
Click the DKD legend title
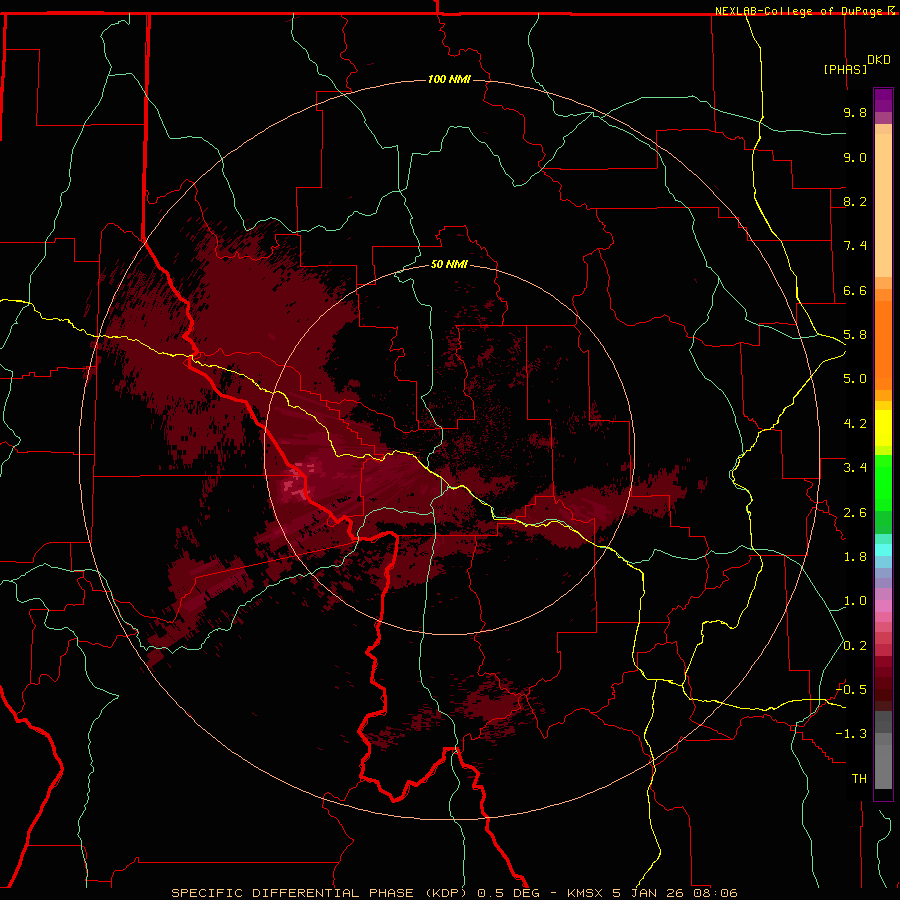click(879, 60)
